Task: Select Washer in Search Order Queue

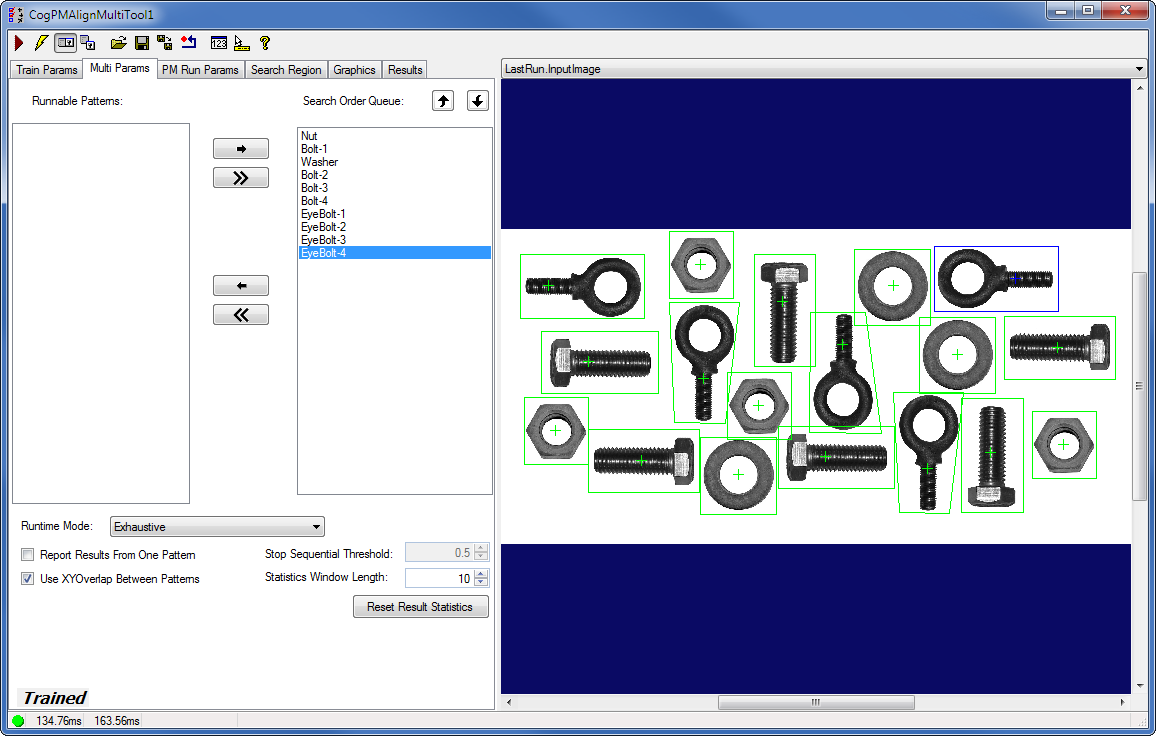Action: [320, 162]
